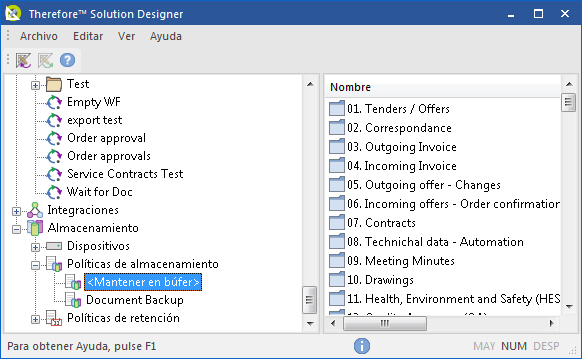This screenshot has height=360, width=583.
Task: Select 11. Health, Environment and Safety
Action: click(x=453, y=298)
